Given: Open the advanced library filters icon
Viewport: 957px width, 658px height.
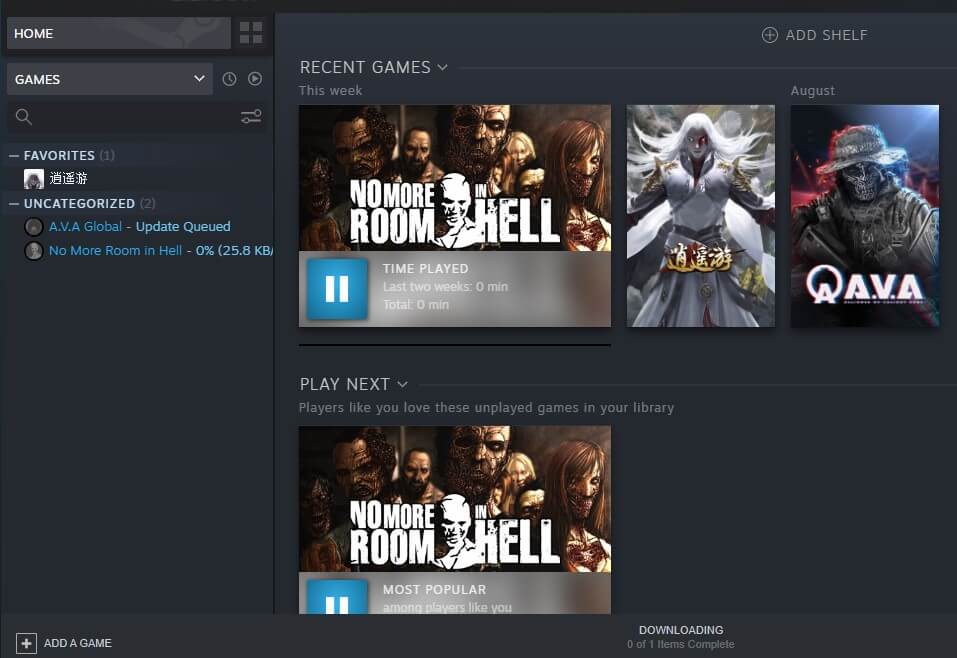Looking at the screenshot, I should pyautogui.click(x=249, y=116).
